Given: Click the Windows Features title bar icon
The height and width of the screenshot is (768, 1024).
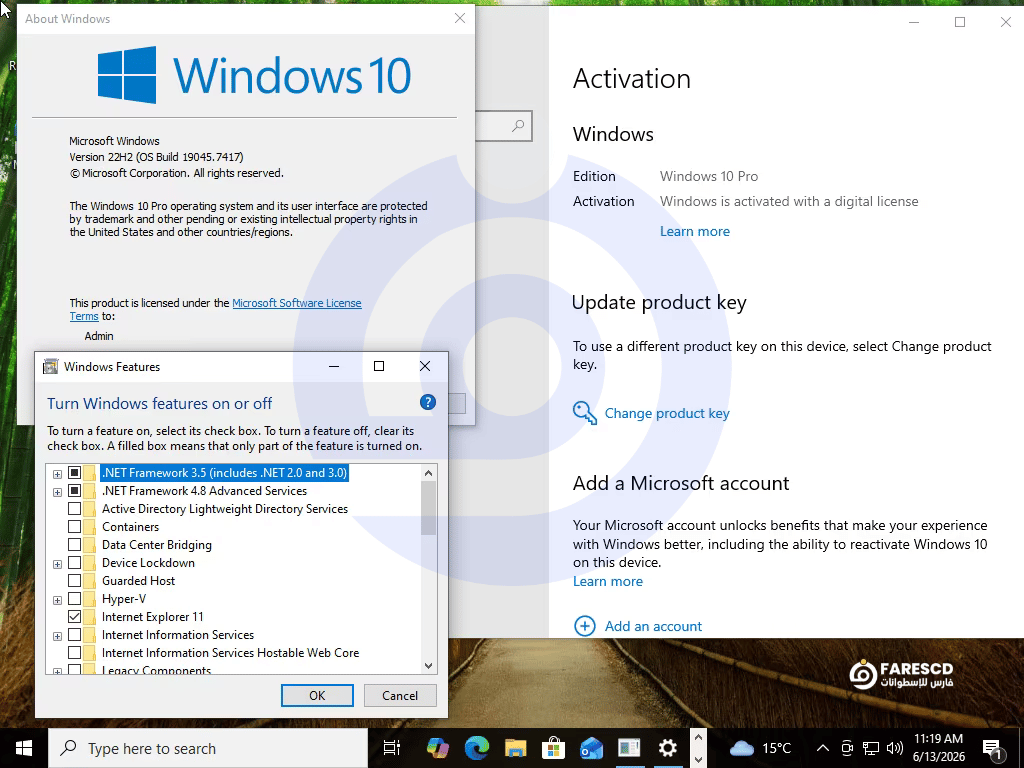Looking at the screenshot, I should (50, 366).
